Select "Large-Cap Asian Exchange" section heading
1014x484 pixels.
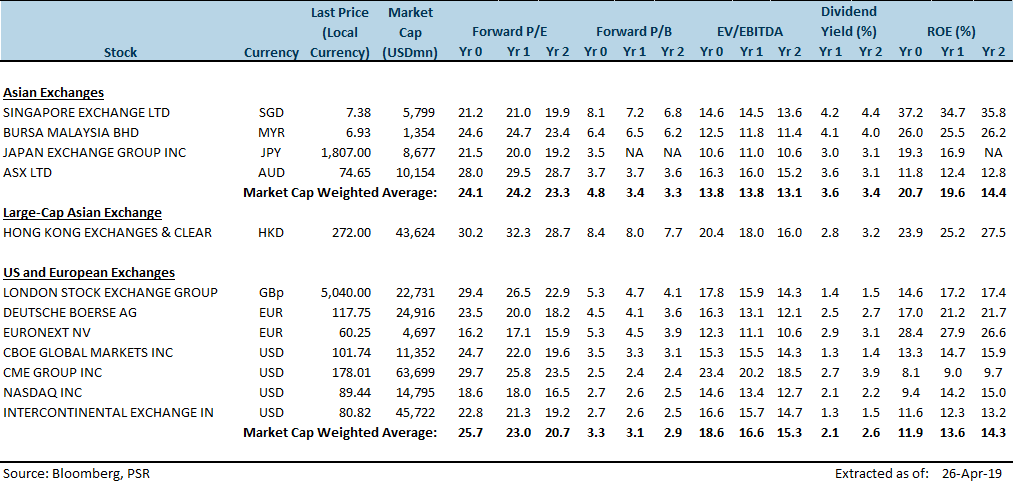[x=82, y=212]
